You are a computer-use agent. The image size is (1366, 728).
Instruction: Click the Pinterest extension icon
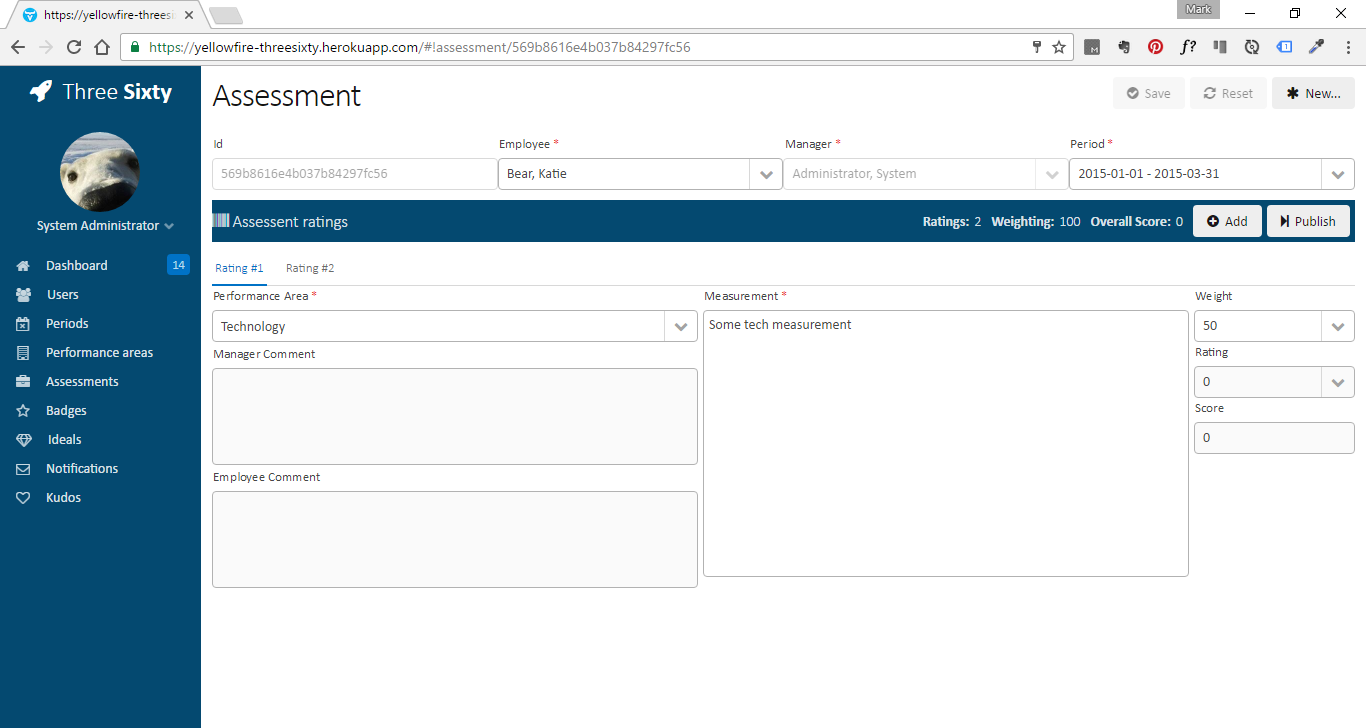[x=1156, y=47]
